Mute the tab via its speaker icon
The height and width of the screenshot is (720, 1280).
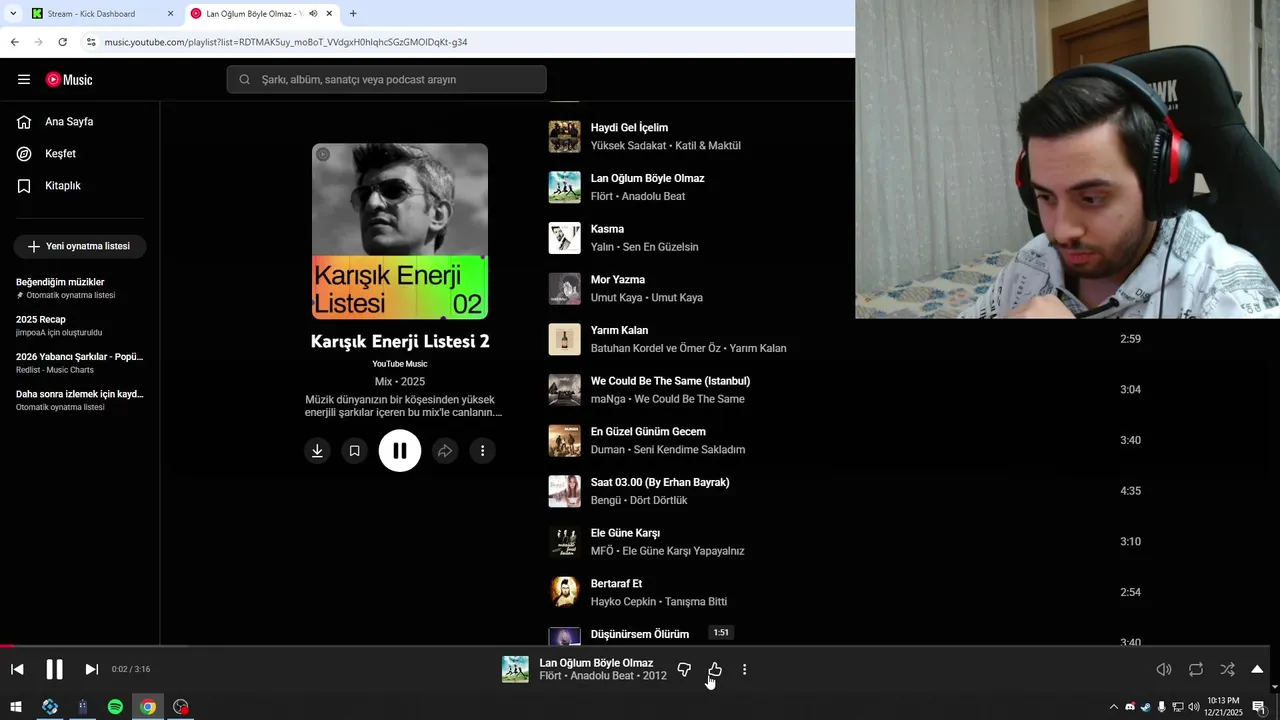point(313,14)
